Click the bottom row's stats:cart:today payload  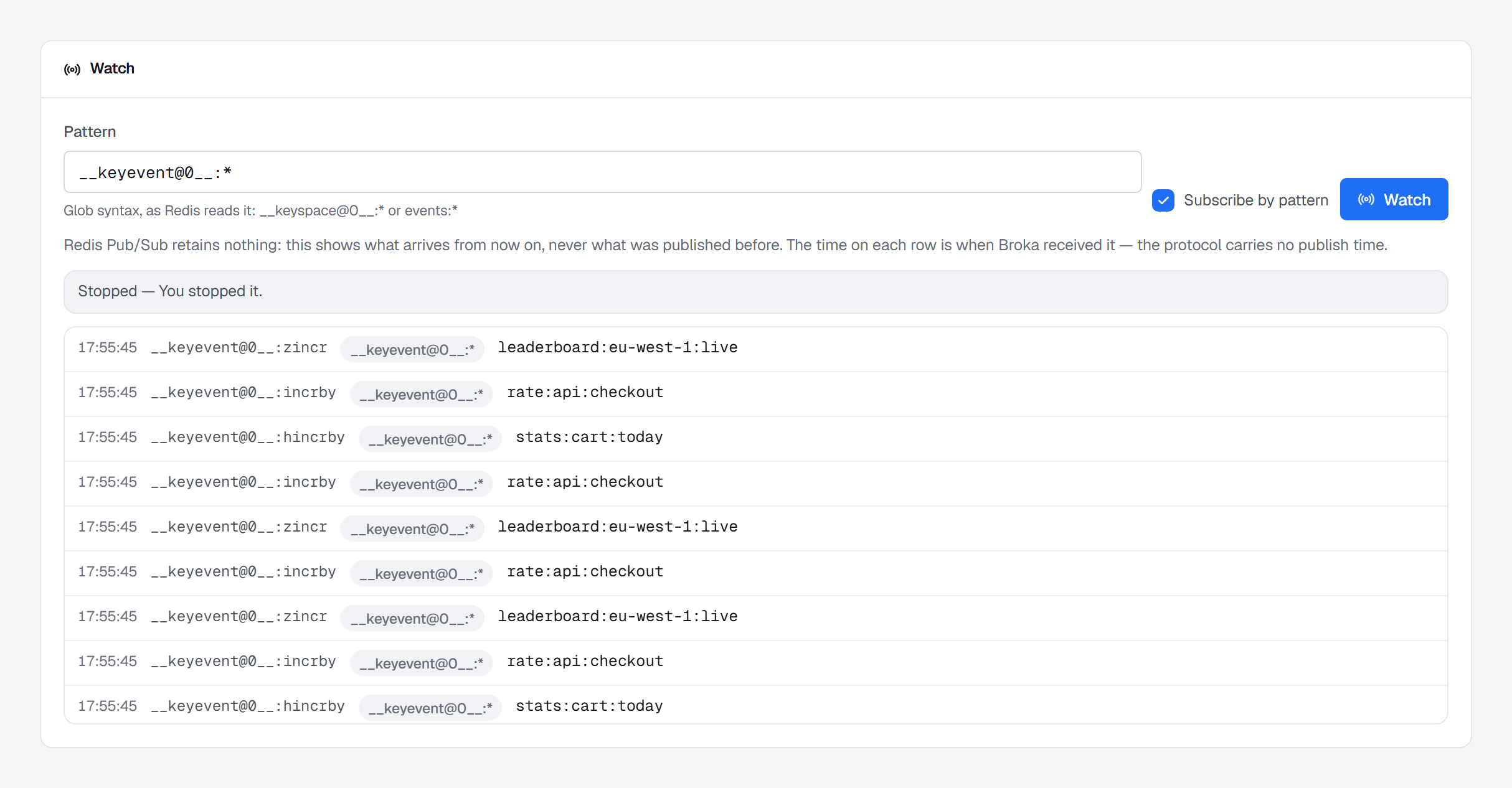coord(589,706)
